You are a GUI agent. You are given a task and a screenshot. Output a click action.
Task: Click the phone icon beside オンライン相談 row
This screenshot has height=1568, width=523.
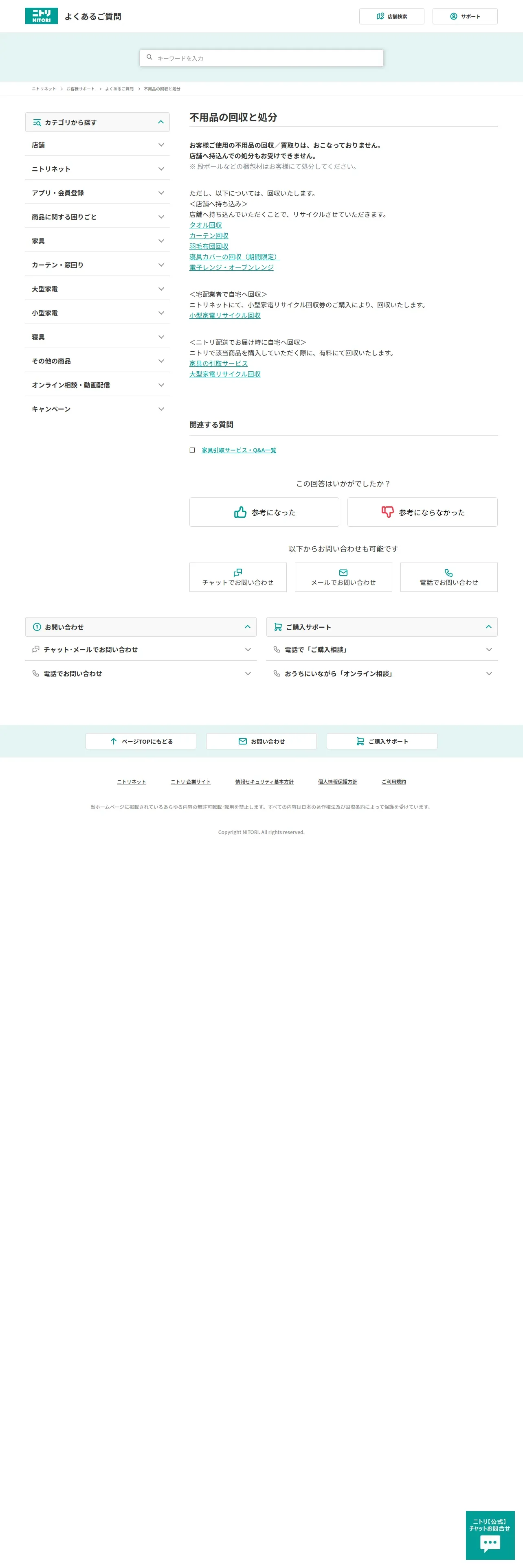tap(277, 673)
